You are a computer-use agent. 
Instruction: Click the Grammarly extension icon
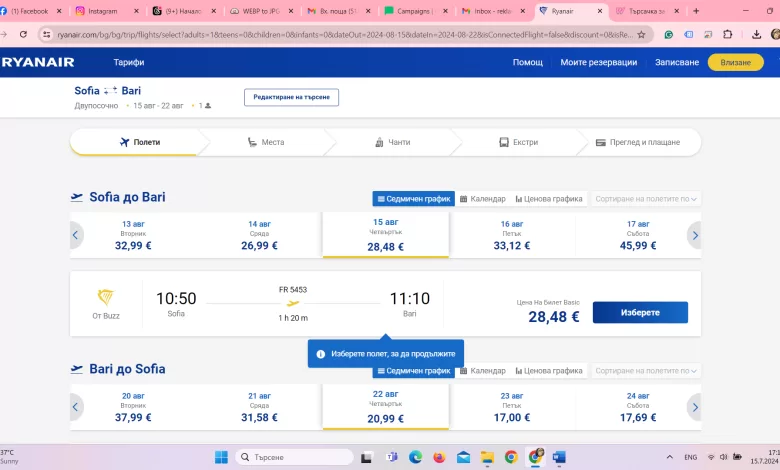point(669,34)
